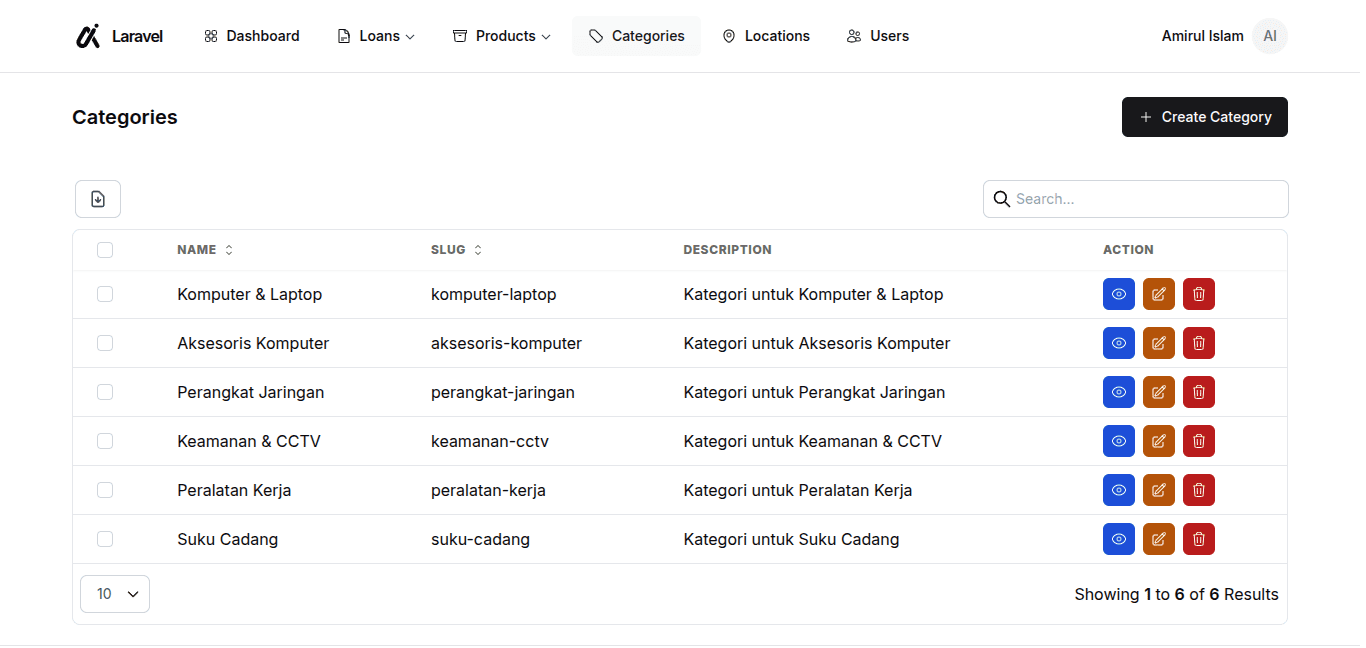Viewport: 1366px width, 648px height.
Task: Check the checkbox for Suku Cadang row
Action: [x=105, y=539]
